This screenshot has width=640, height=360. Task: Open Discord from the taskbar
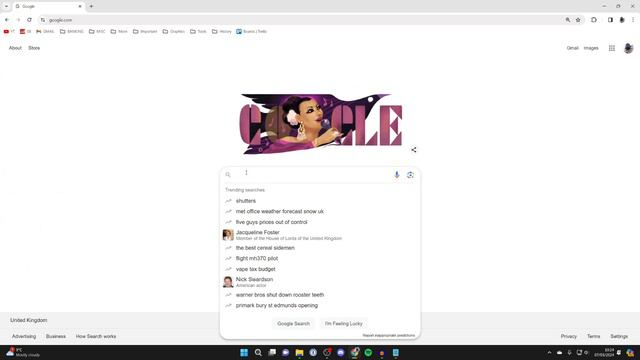(x=341, y=353)
